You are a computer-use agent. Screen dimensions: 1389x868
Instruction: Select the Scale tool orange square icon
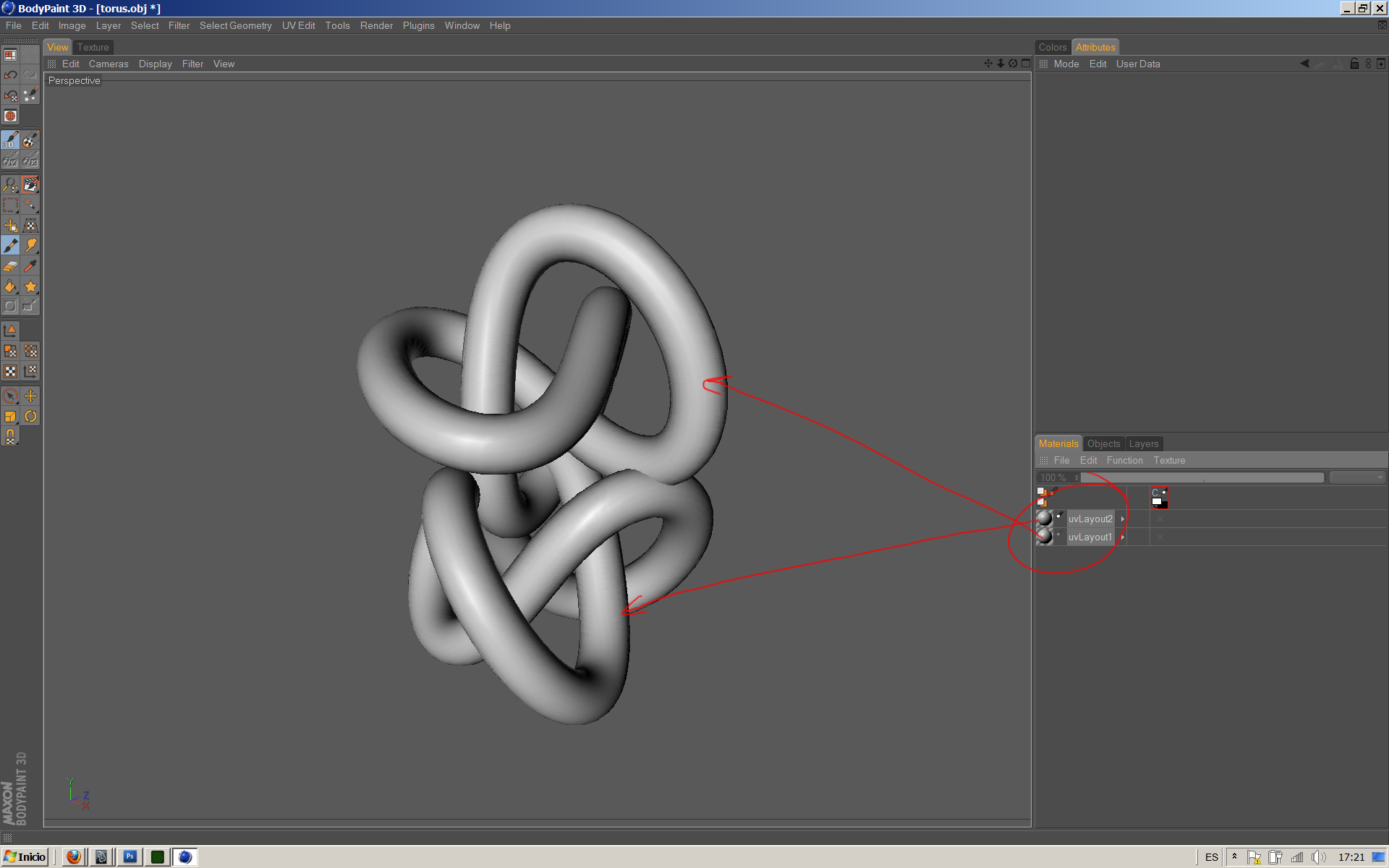[10, 416]
